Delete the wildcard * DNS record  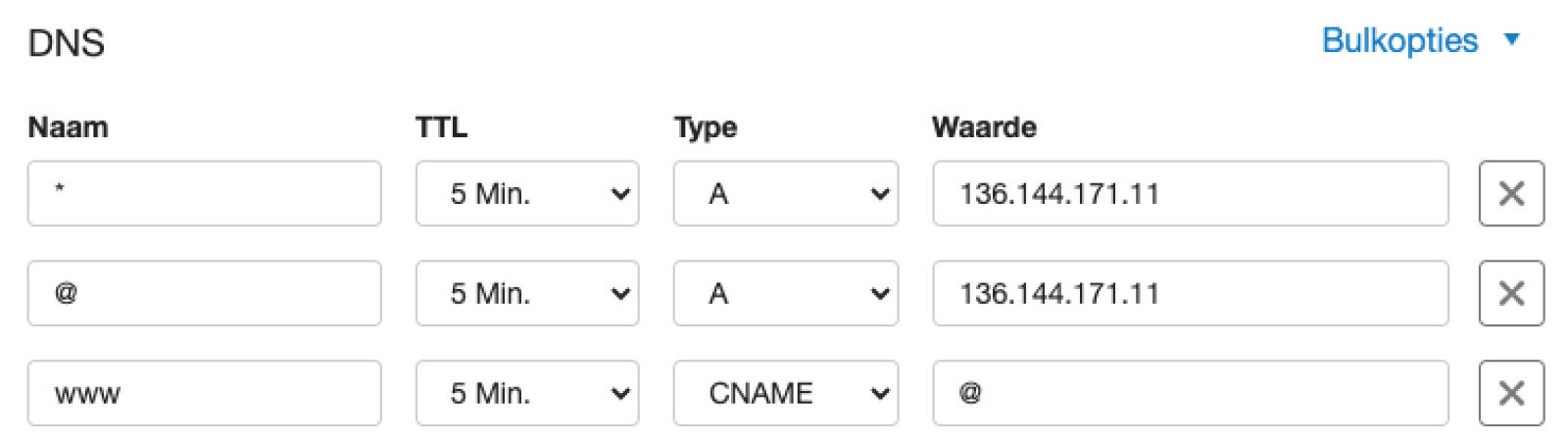coord(1510,193)
